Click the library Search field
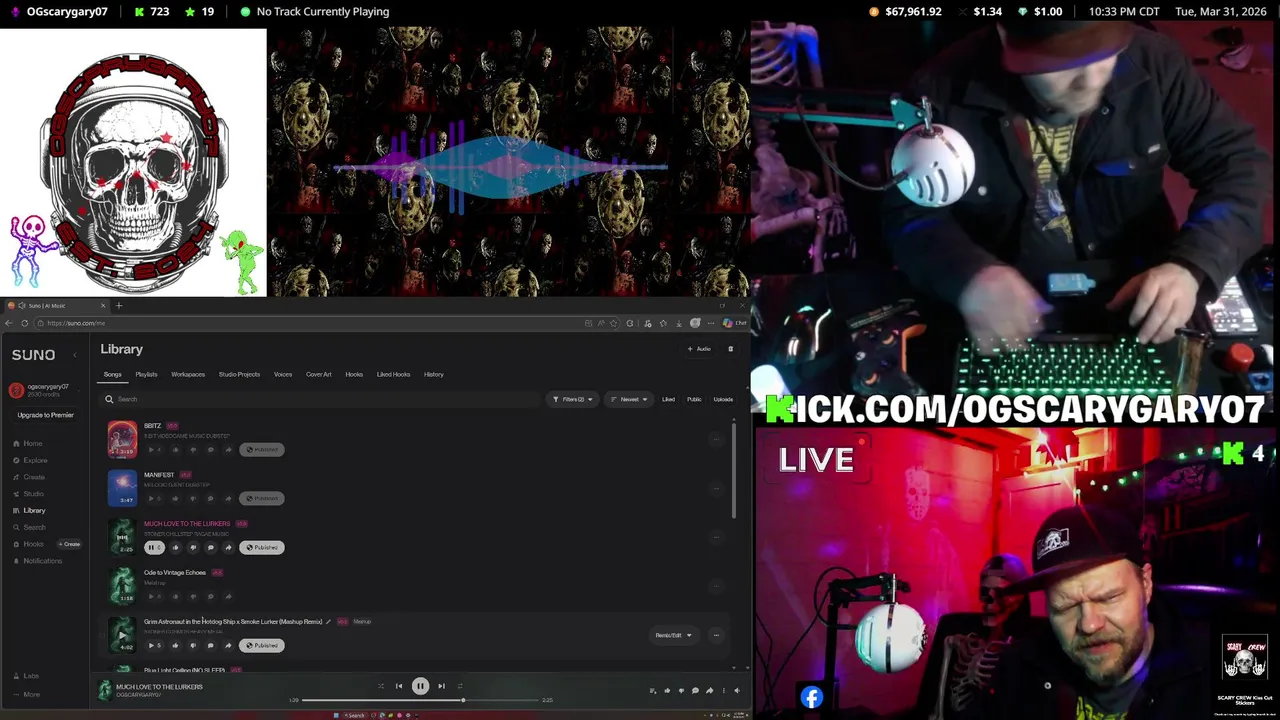This screenshot has width=1280, height=720. point(320,399)
